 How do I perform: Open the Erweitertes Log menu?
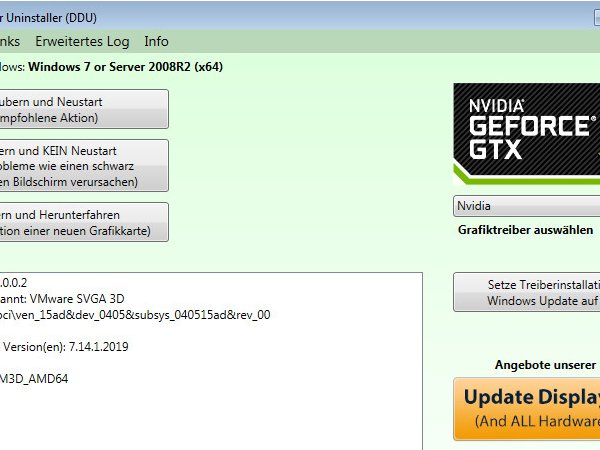82,41
